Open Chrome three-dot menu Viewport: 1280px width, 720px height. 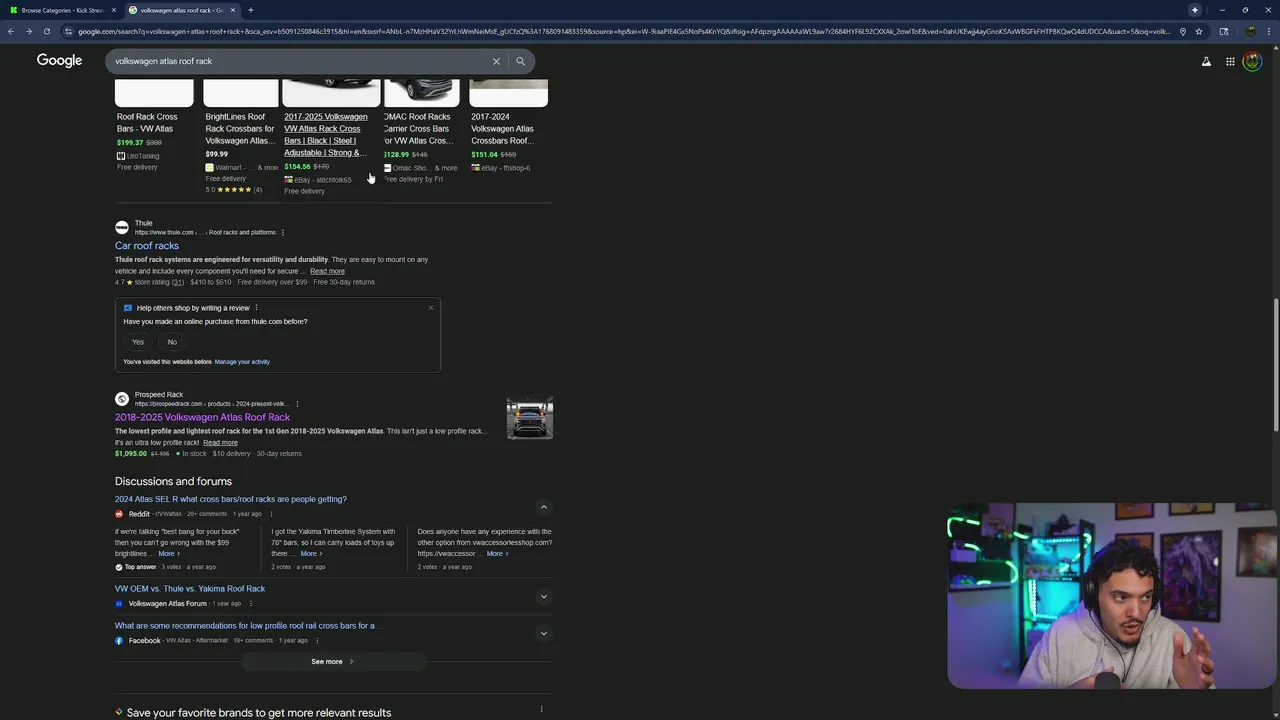tap(1269, 31)
